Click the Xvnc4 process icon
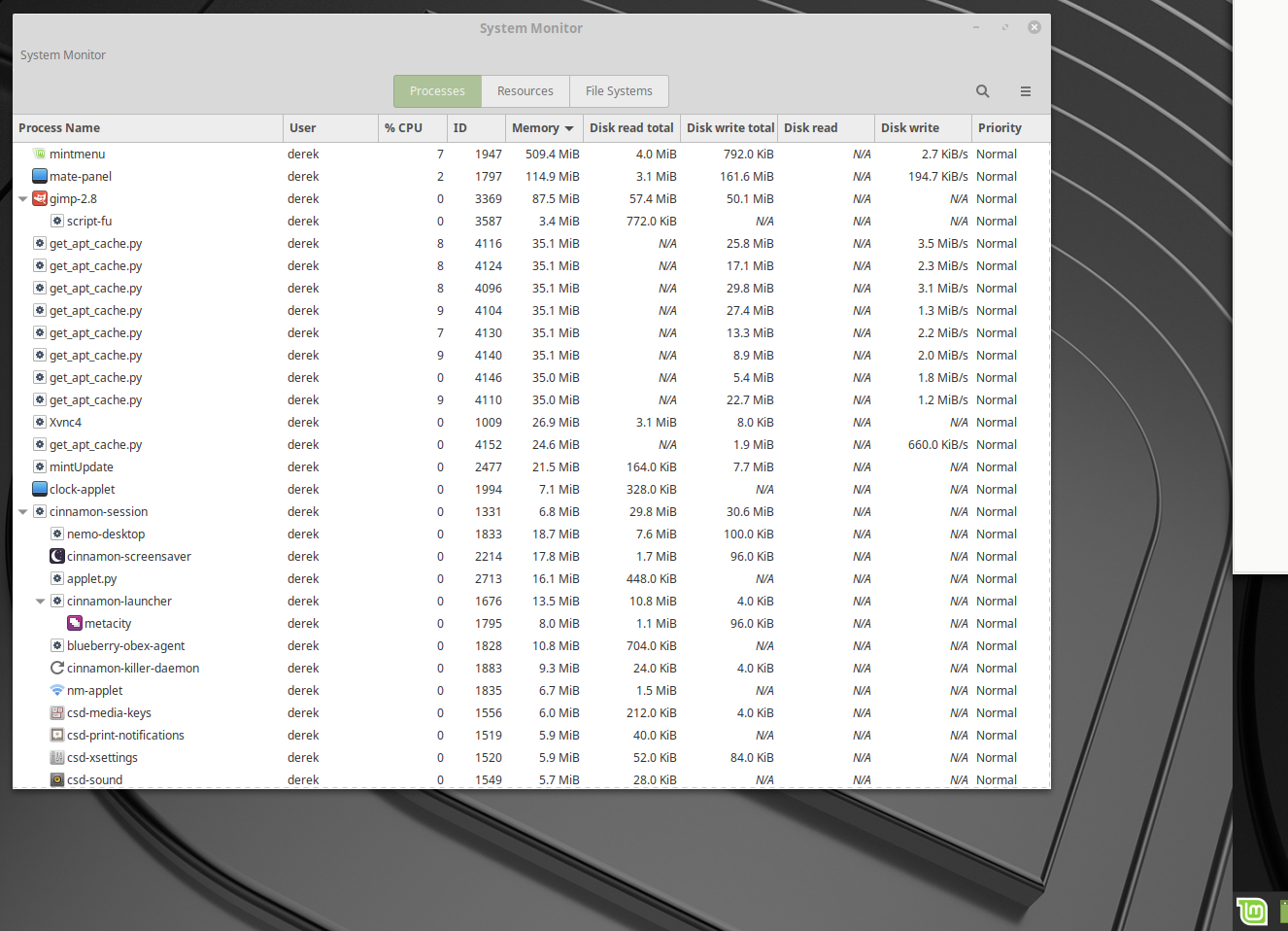 click(40, 422)
